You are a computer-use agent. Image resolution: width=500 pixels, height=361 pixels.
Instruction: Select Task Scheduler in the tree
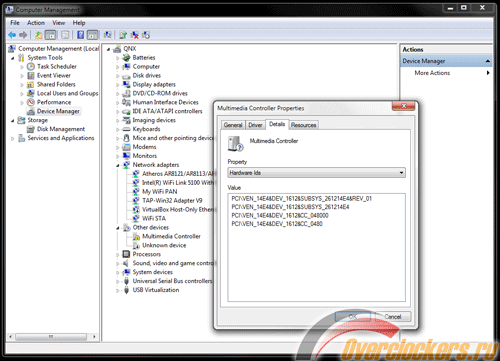pos(57,66)
